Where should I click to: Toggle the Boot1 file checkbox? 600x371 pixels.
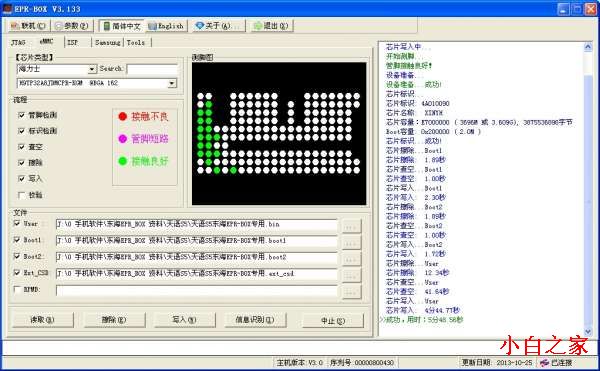[17, 240]
